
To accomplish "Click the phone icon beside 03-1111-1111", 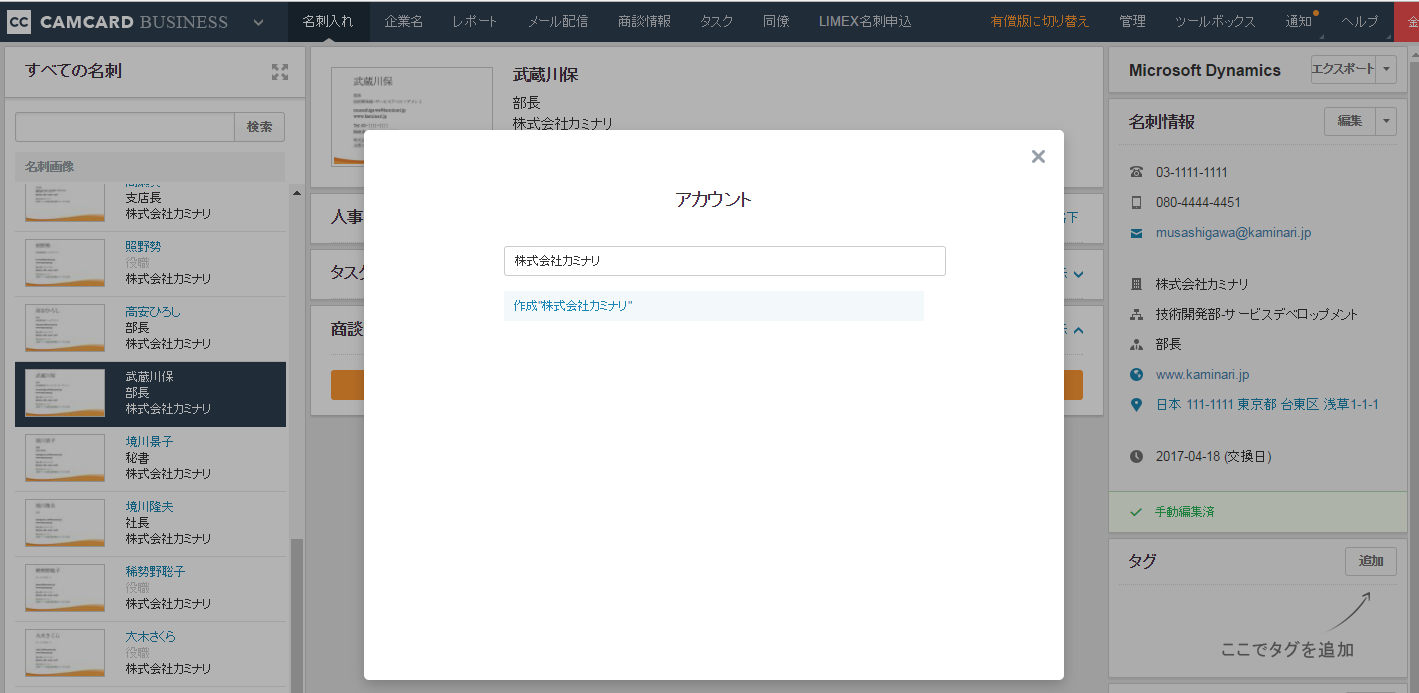I will [x=1136, y=172].
